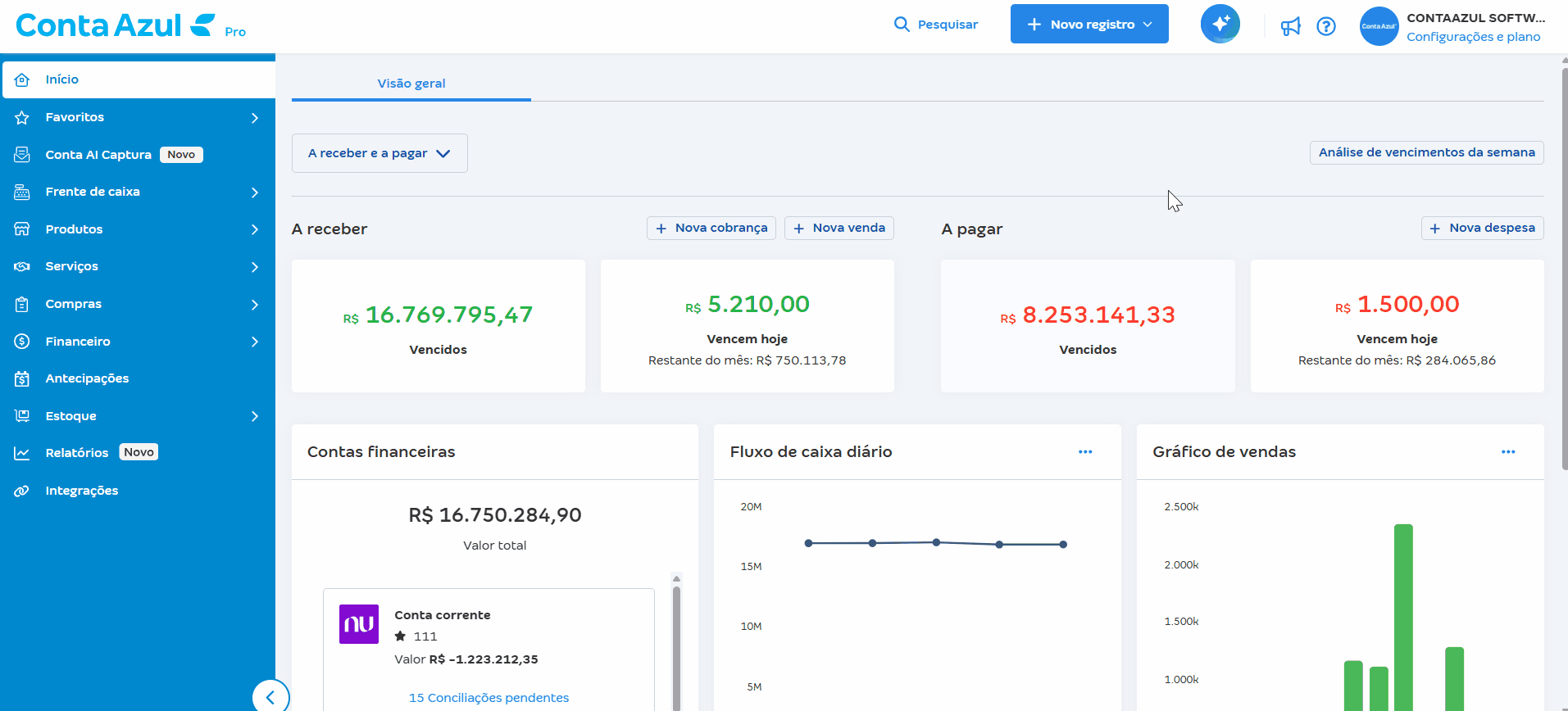Viewport: 1568px width, 711px height.
Task: Go to Início in the sidebar
Action: (62, 79)
